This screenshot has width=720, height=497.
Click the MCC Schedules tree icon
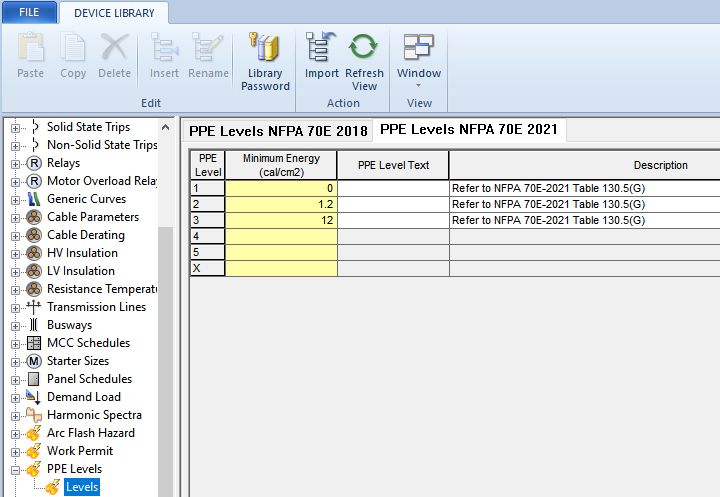coord(34,343)
